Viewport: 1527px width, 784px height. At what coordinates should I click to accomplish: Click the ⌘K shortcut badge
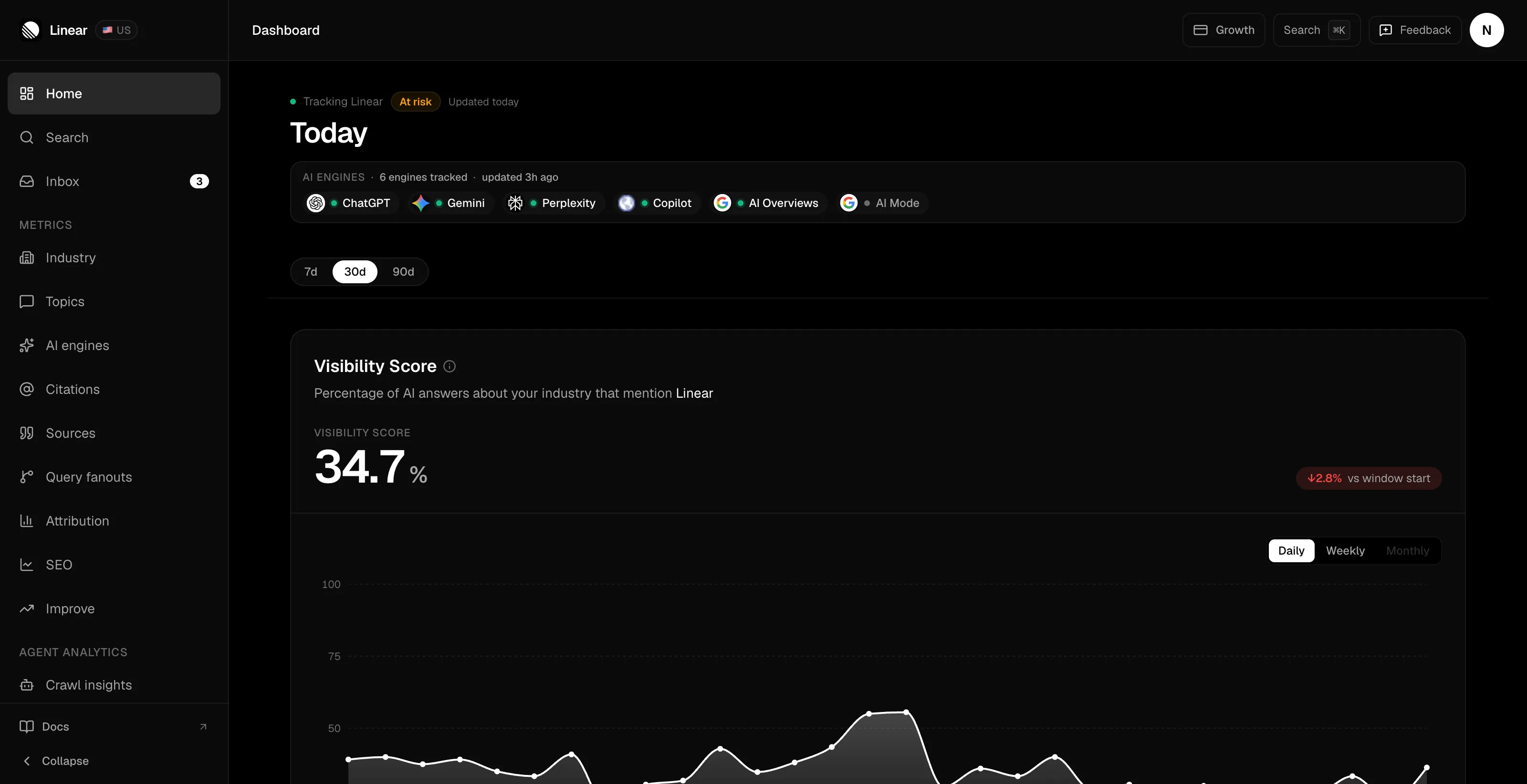coord(1339,30)
